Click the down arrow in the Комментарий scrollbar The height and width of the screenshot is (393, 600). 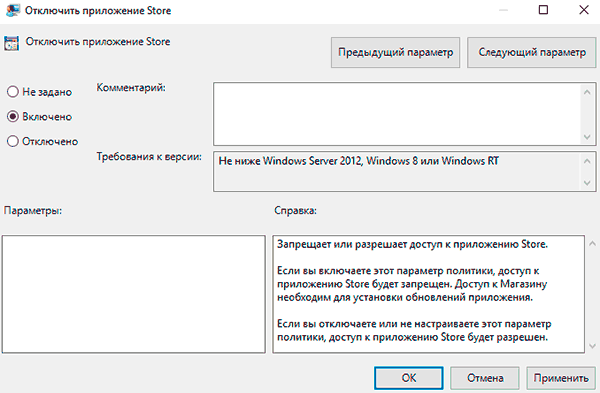click(587, 137)
